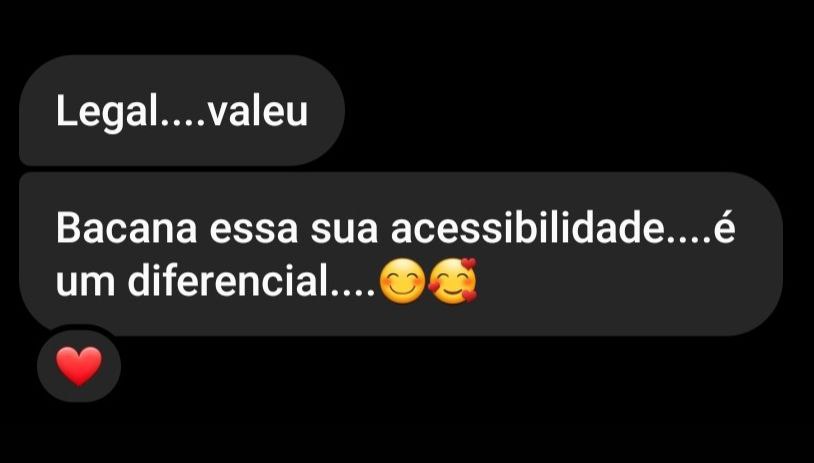Viewport: 814px width, 463px height.
Task: Click the word 'sua' in second message
Action: [344, 232]
